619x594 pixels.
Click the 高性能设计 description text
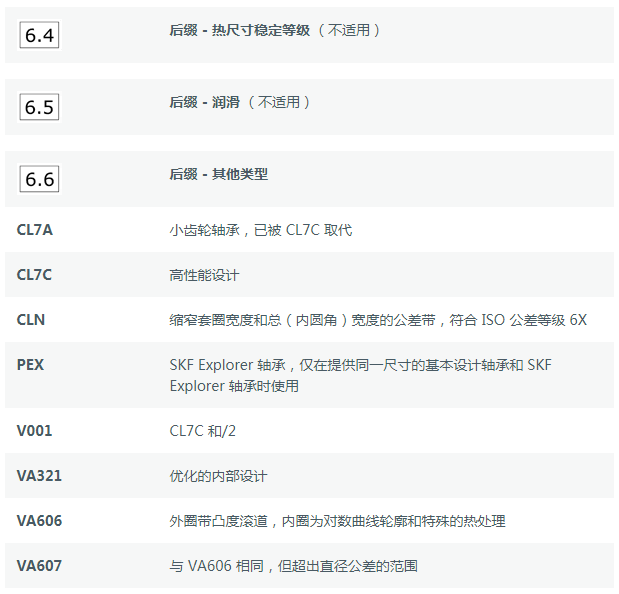coord(204,275)
